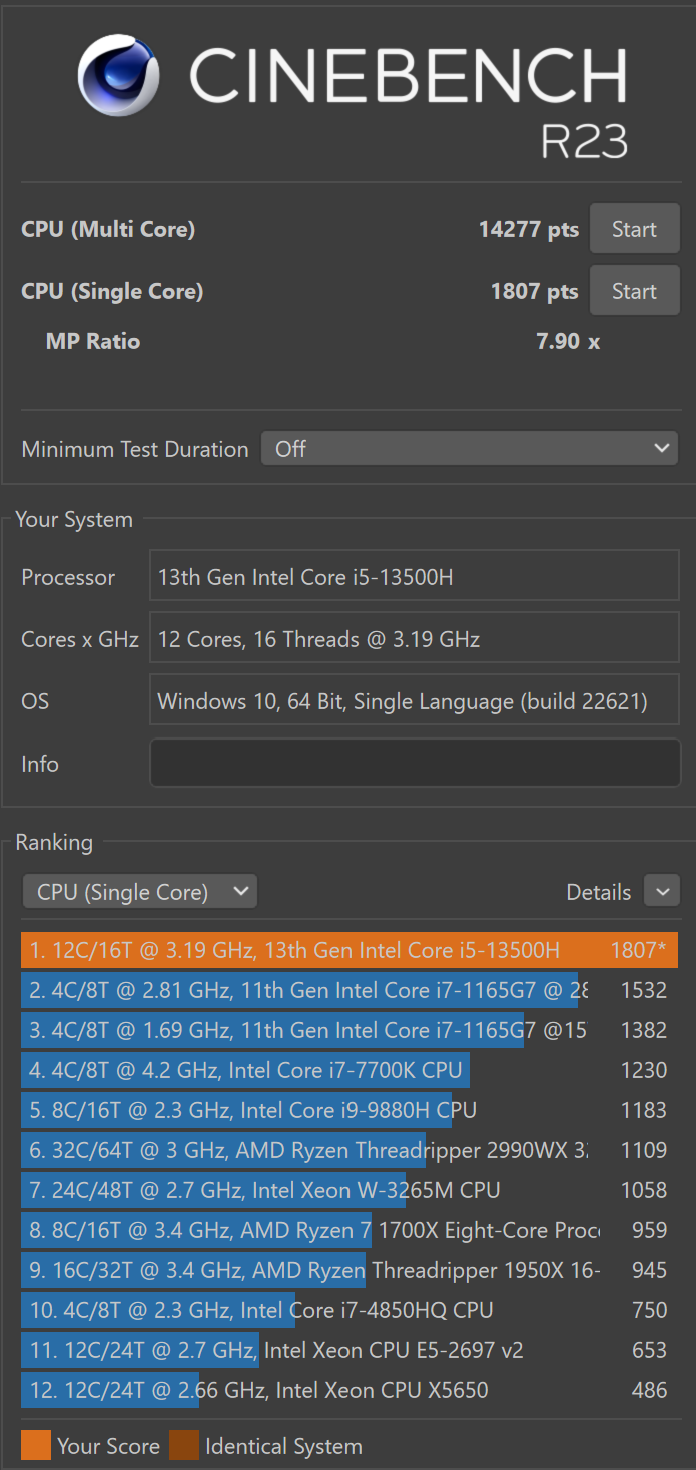Select ranking row 8 Ryzen 7 1700X
Viewport: 696px width, 1470px height.
(x=349, y=1230)
